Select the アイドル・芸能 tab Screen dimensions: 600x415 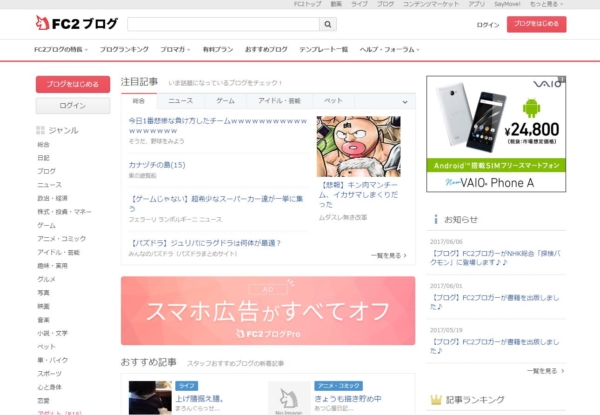click(x=279, y=101)
